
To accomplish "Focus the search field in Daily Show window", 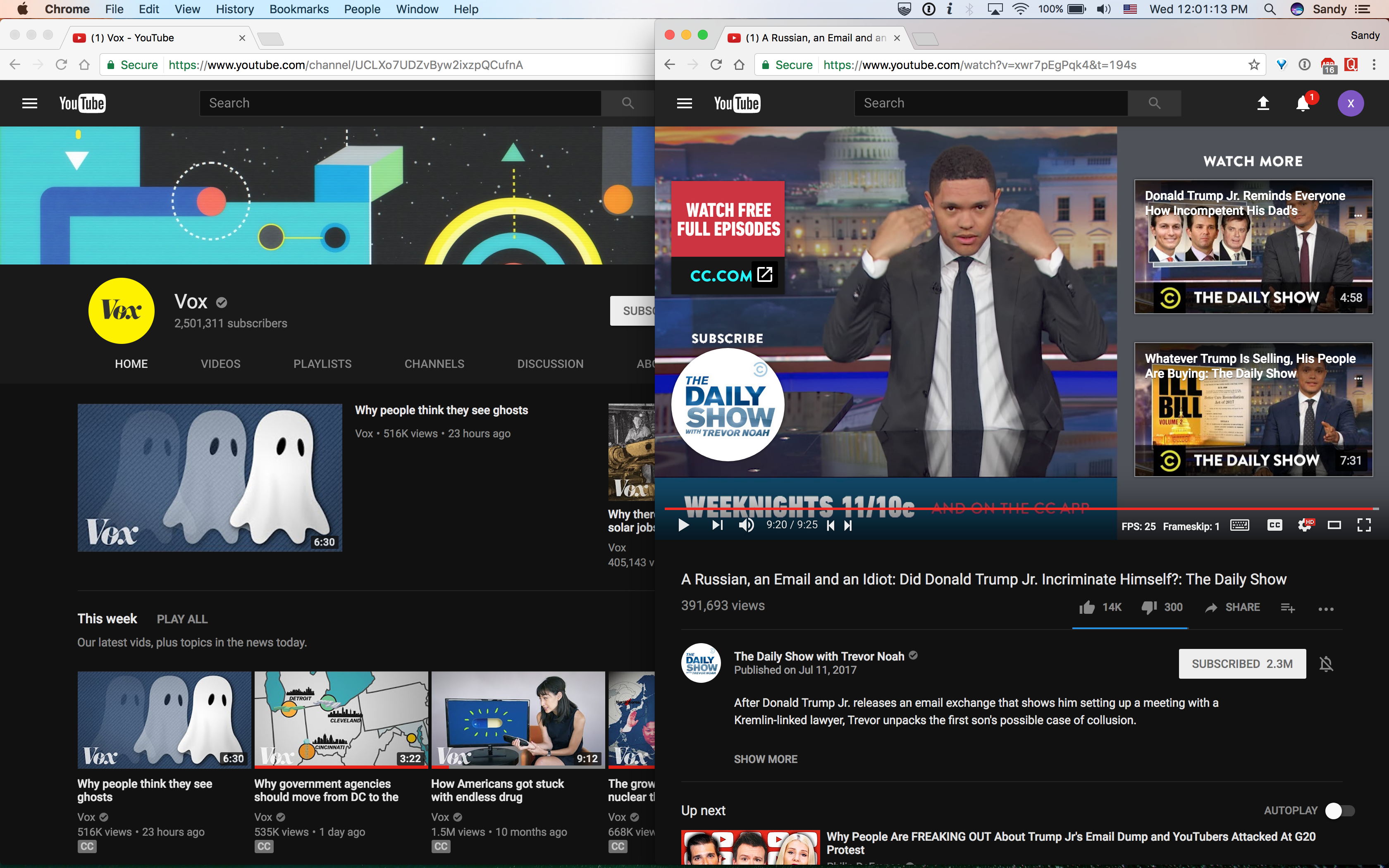I will (x=991, y=103).
